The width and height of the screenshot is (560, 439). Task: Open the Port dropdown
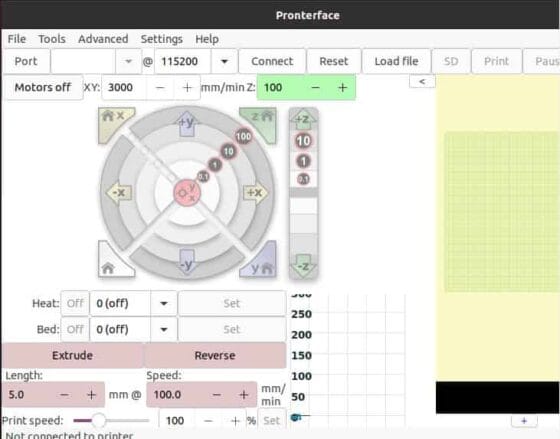pos(128,61)
